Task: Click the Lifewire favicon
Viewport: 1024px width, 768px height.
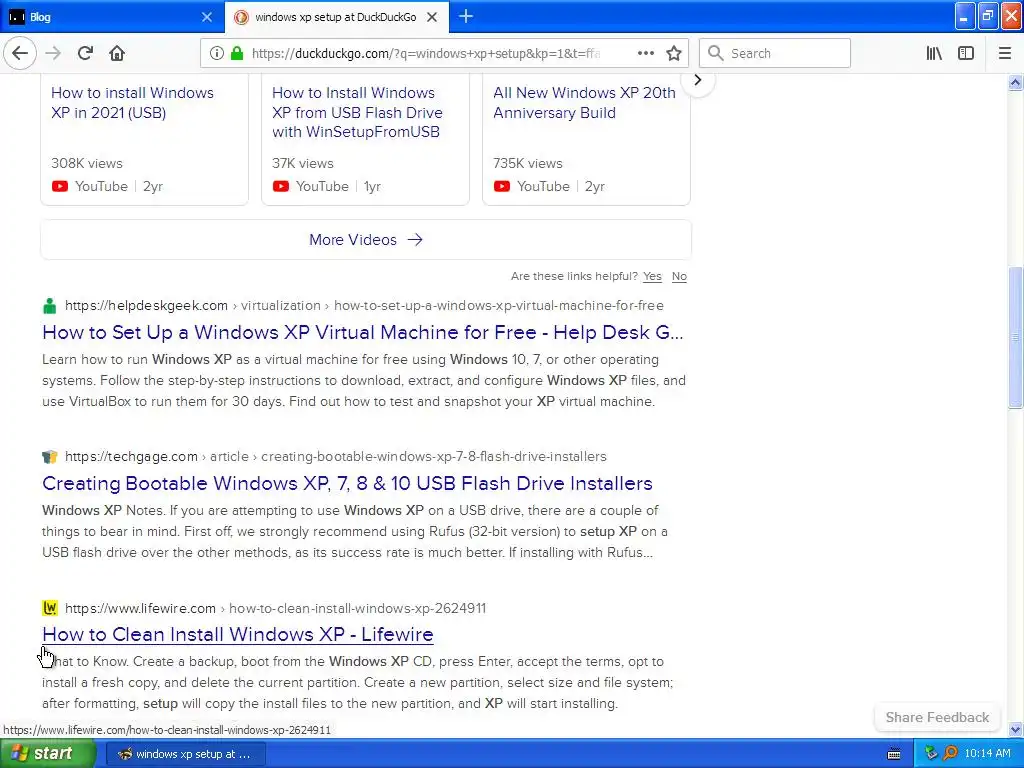Action: [x=50, y=608]
